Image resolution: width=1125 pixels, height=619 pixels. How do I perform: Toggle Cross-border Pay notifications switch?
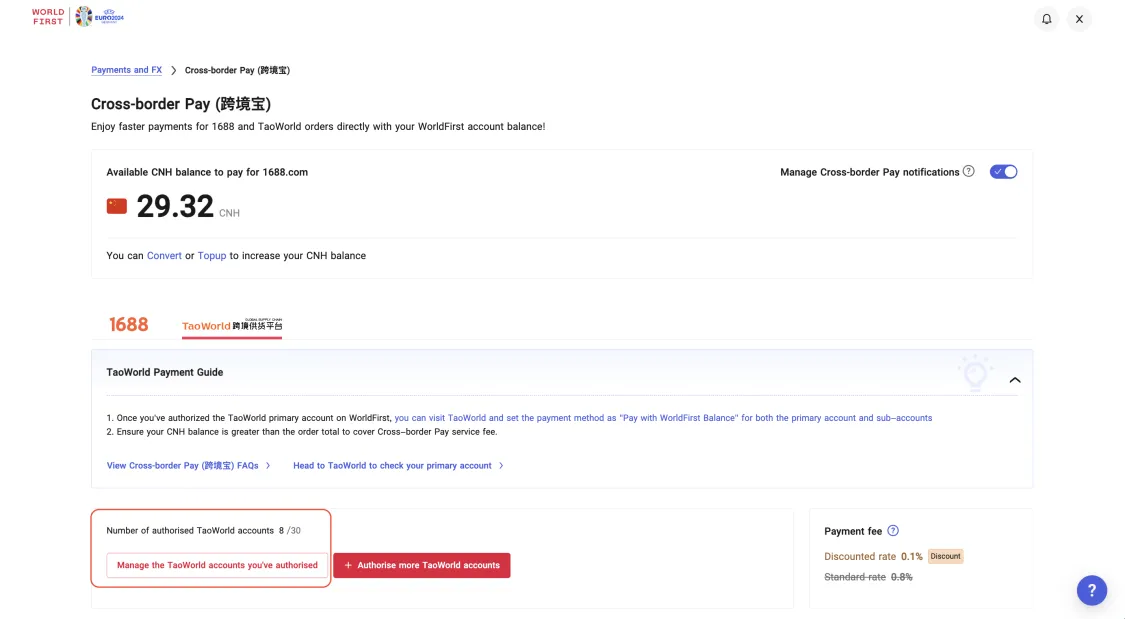pyautogui.click(x=1003, y=171)
